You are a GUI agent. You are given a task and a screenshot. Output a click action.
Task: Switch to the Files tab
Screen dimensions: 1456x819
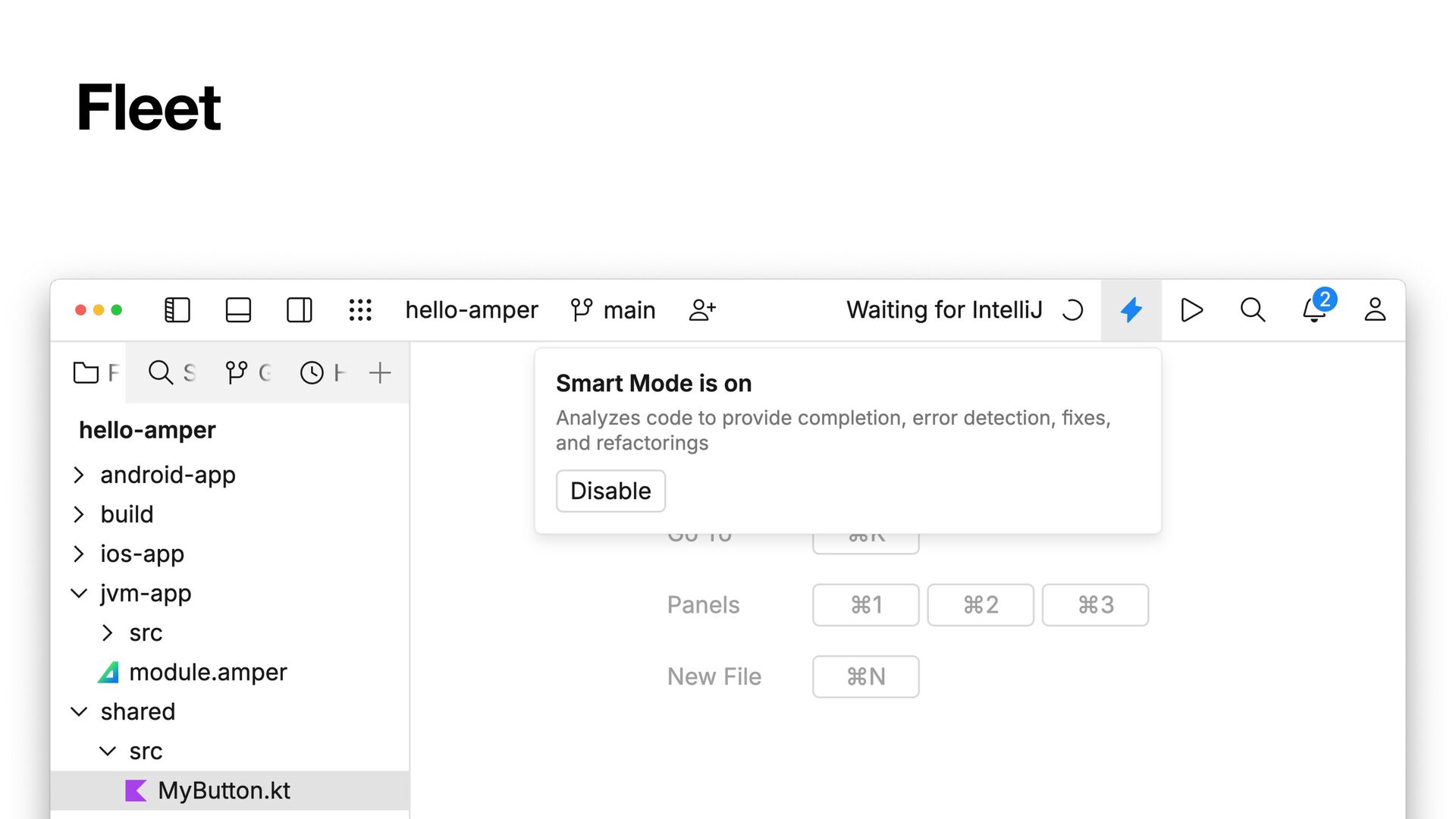(96, 372)
